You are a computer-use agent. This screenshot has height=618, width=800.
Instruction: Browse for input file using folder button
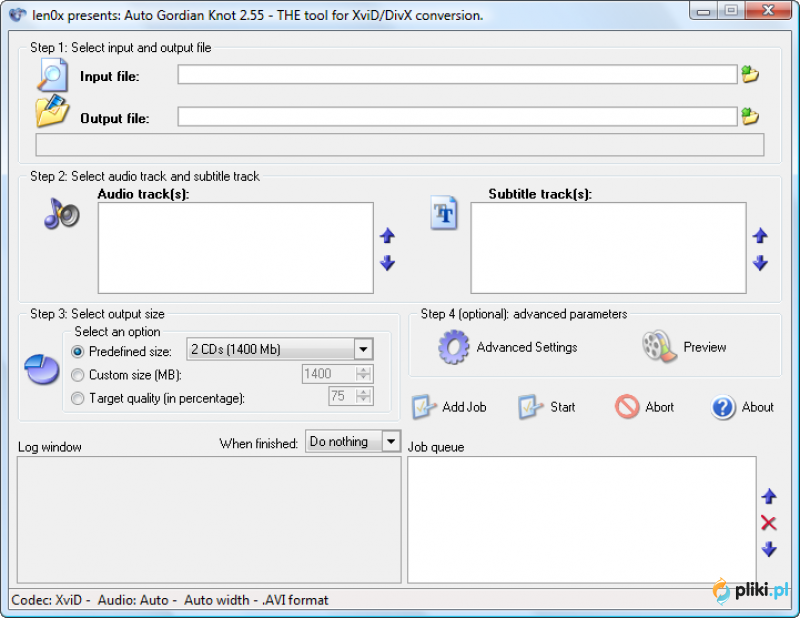[x=749, y=75]
